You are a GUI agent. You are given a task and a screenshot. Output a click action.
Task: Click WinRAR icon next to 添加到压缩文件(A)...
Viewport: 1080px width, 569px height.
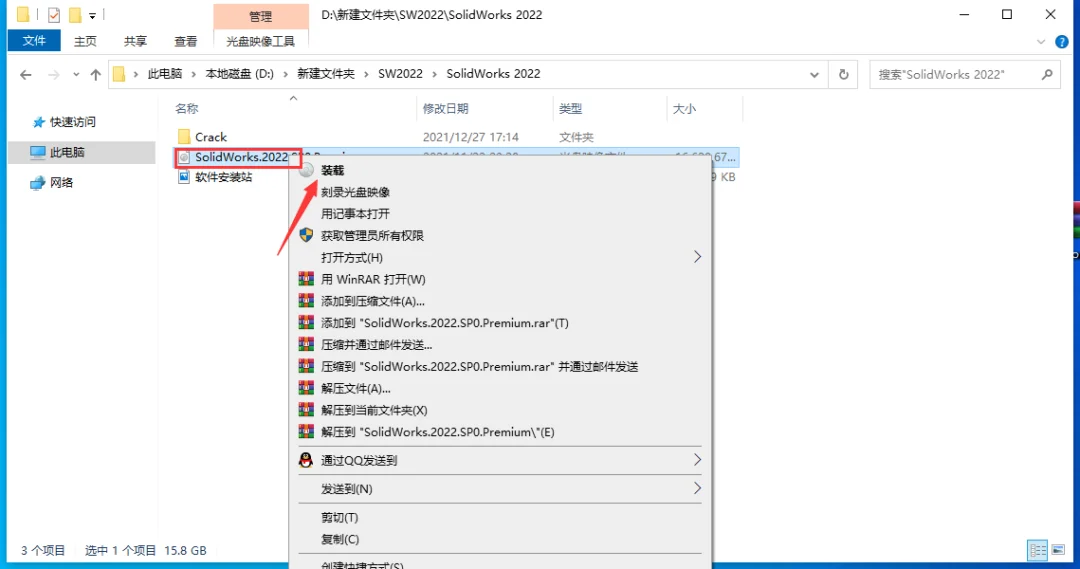pos(307,301)
